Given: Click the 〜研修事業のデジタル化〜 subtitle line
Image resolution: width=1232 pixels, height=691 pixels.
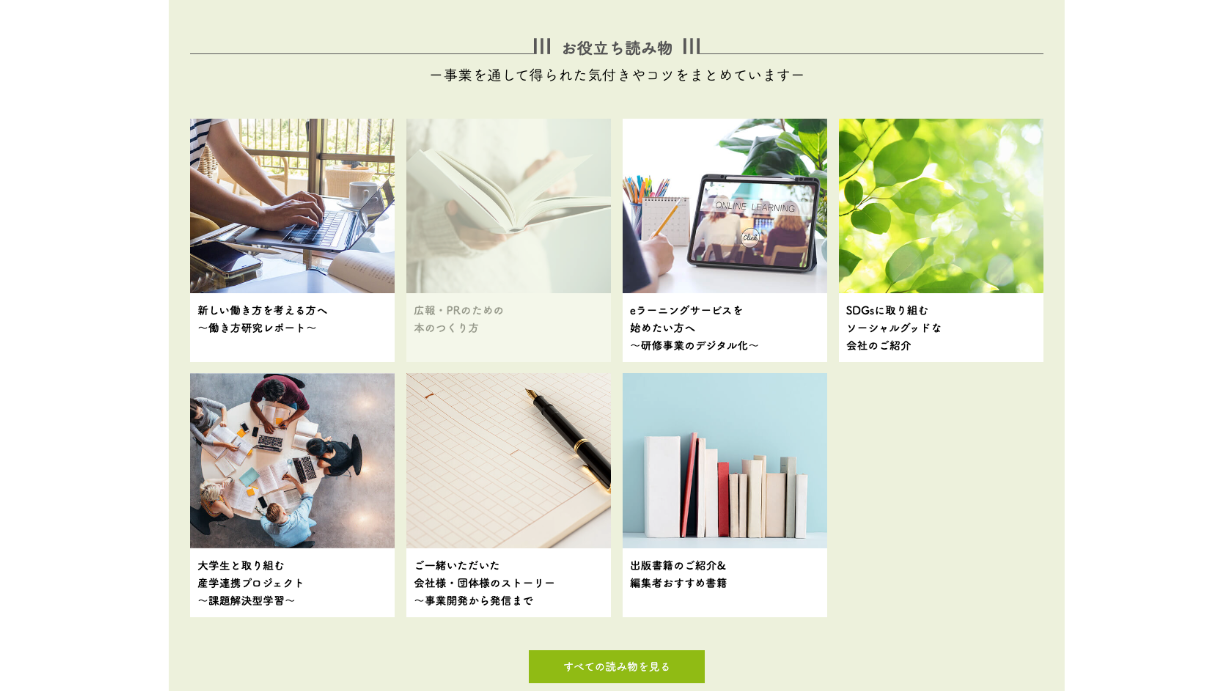Looking at the screenshot, I should coord(695,346).
